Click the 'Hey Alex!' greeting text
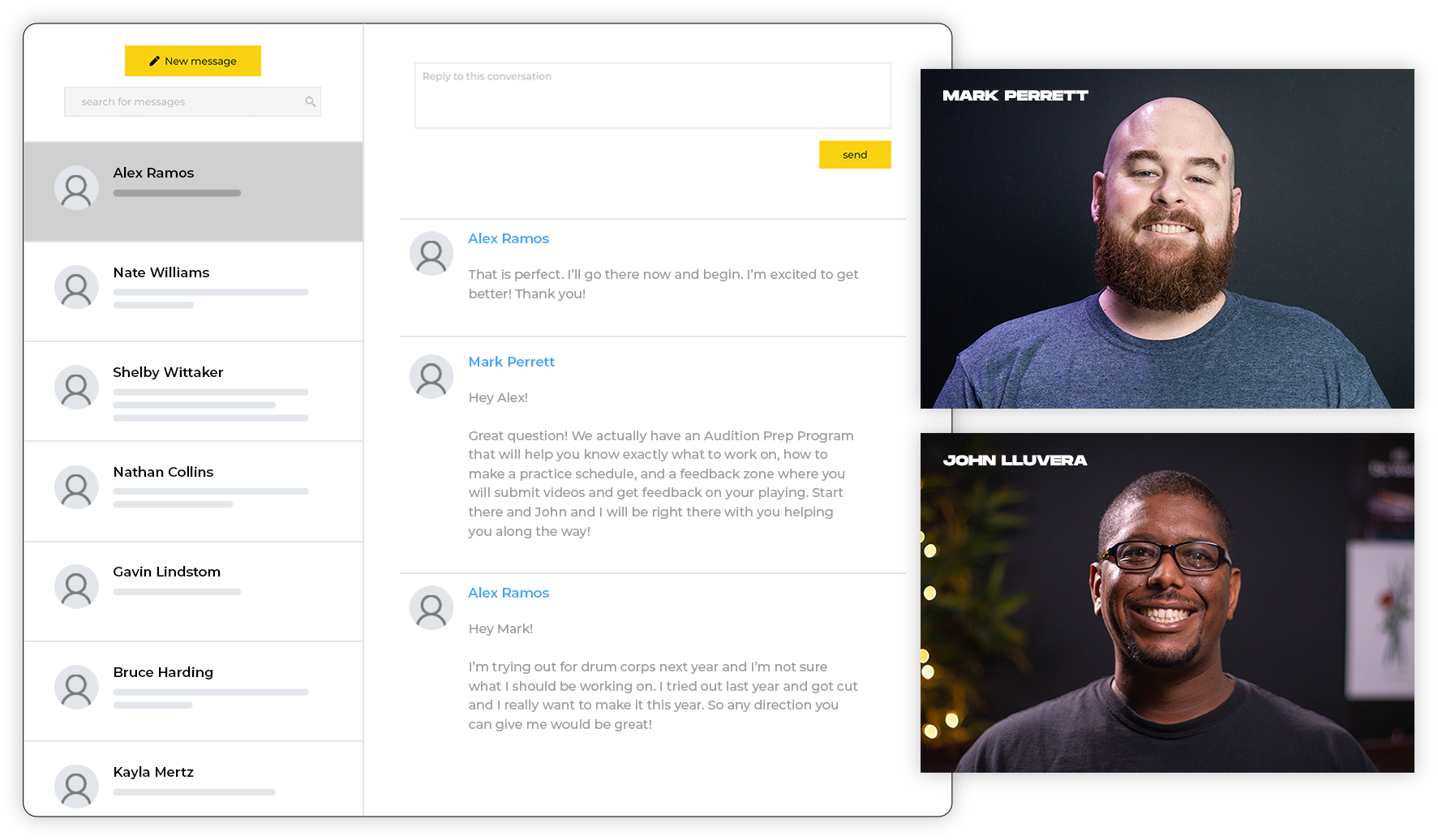 (498, 397)
